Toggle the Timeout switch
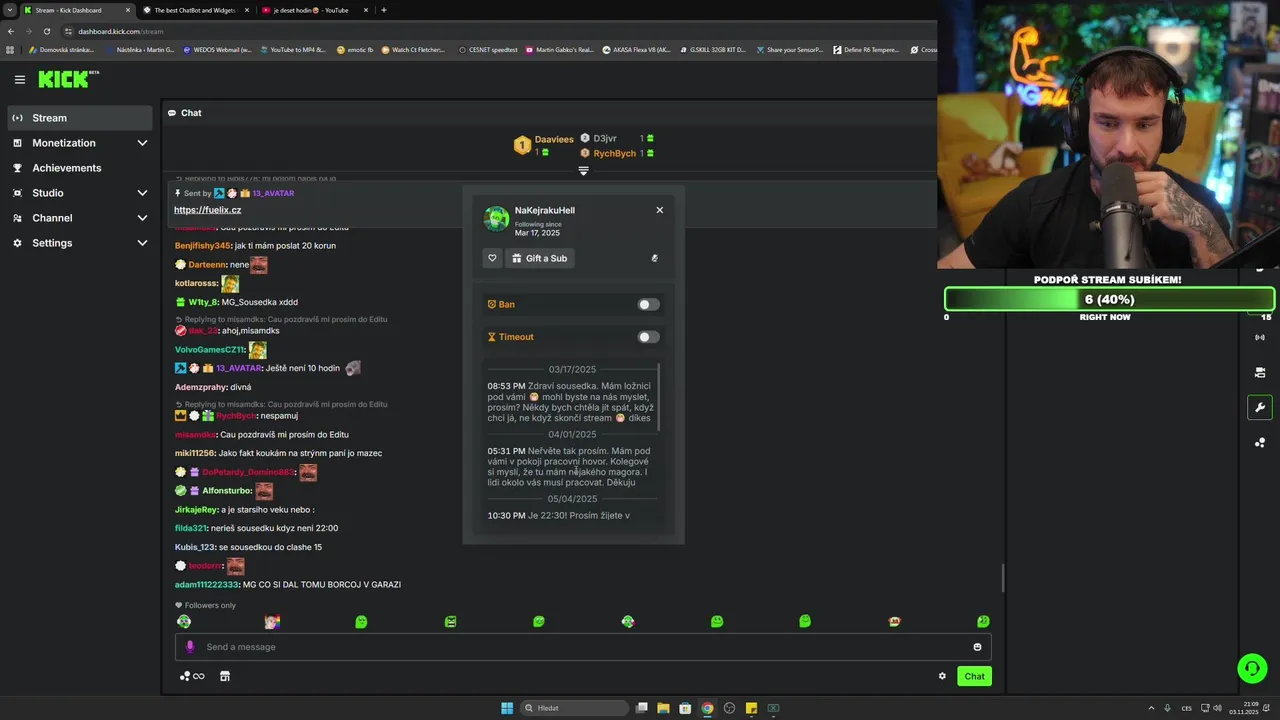 coord(649,337)
